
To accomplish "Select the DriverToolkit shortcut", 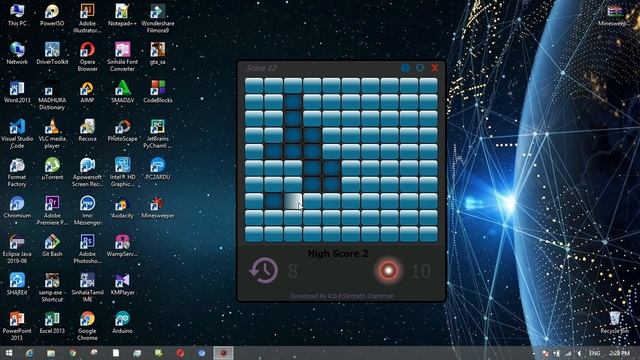I will tap(52, 53).
